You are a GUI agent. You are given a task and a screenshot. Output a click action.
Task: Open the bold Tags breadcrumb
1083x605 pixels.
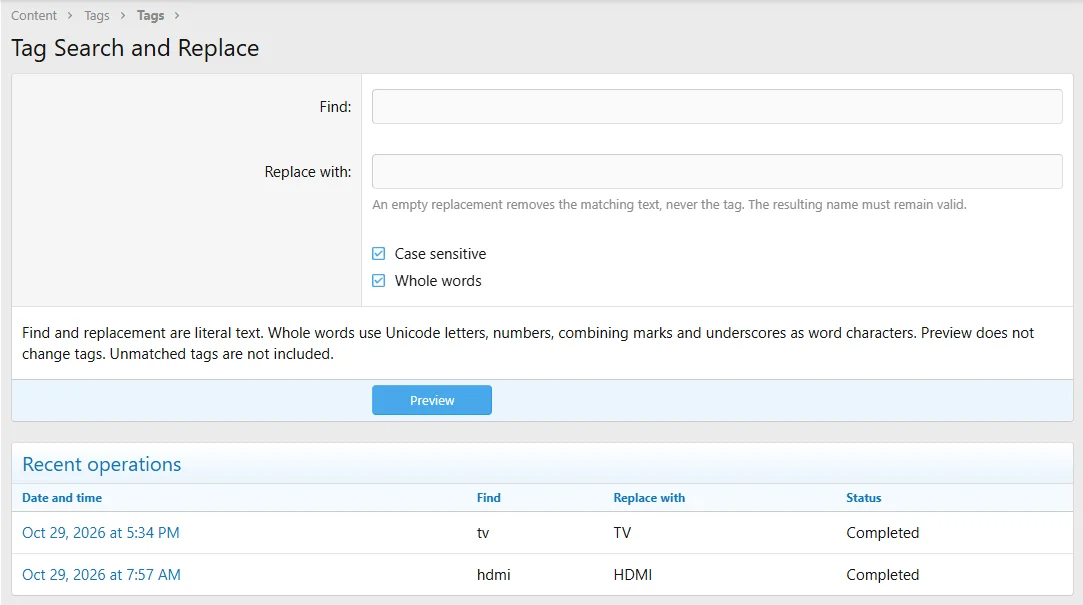click(x=151, y=15)
